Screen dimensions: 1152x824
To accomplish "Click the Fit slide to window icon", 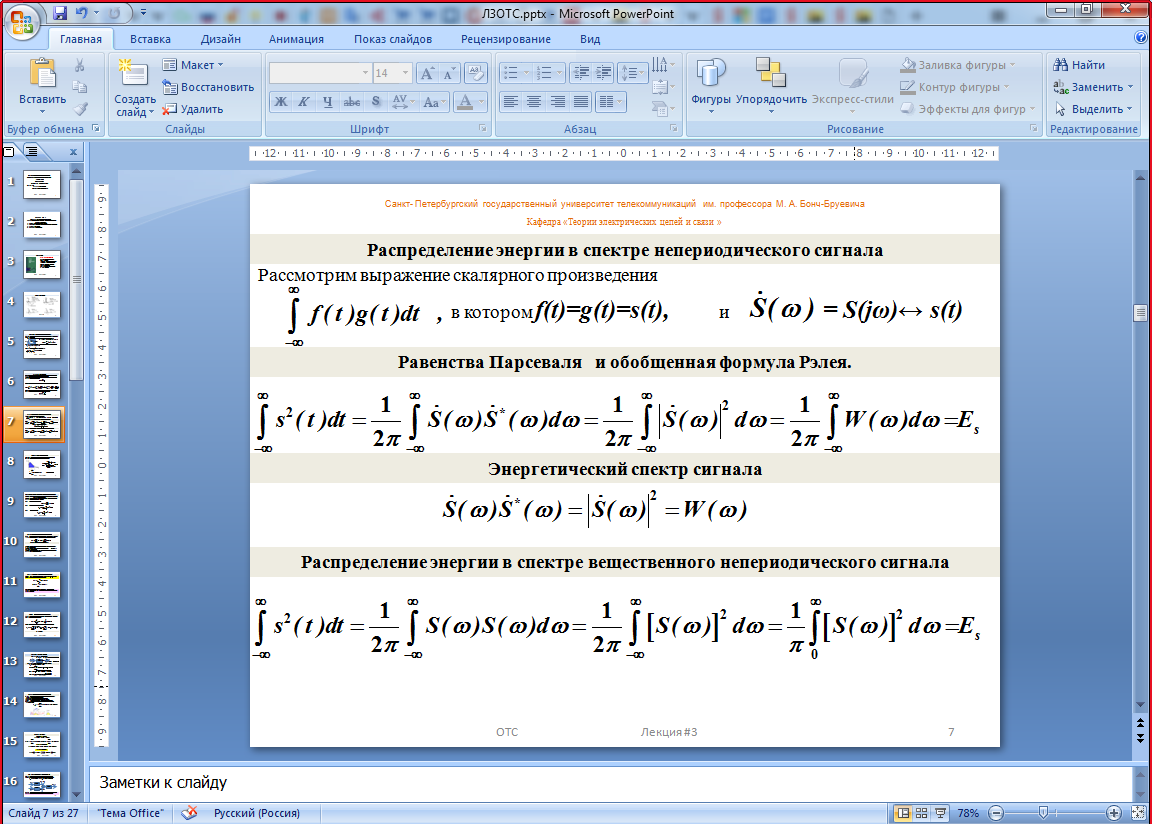I will (x=1139, y=813).
